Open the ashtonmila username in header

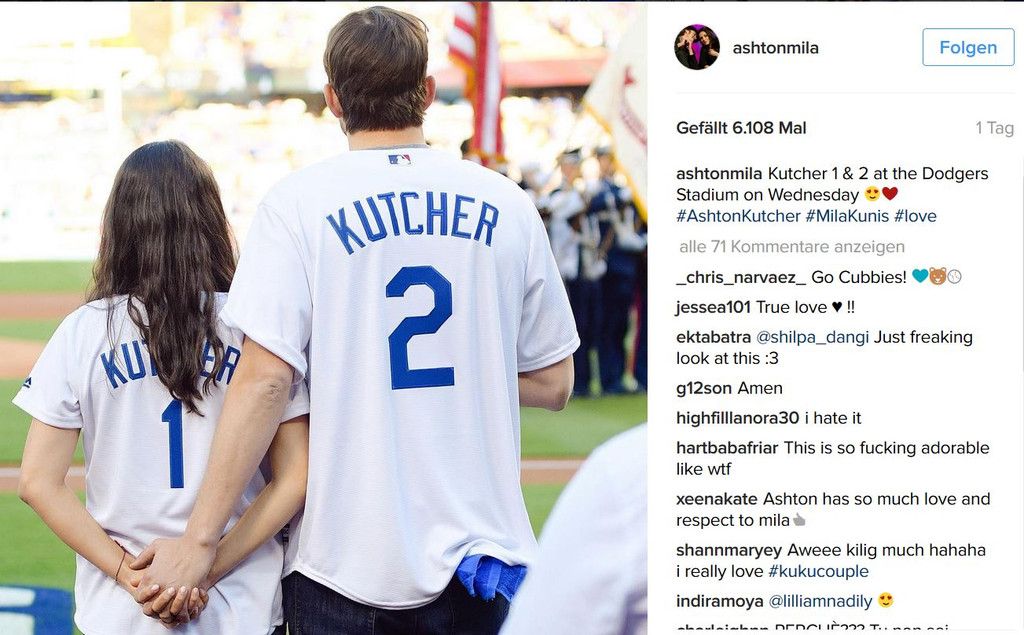[775, 48]
